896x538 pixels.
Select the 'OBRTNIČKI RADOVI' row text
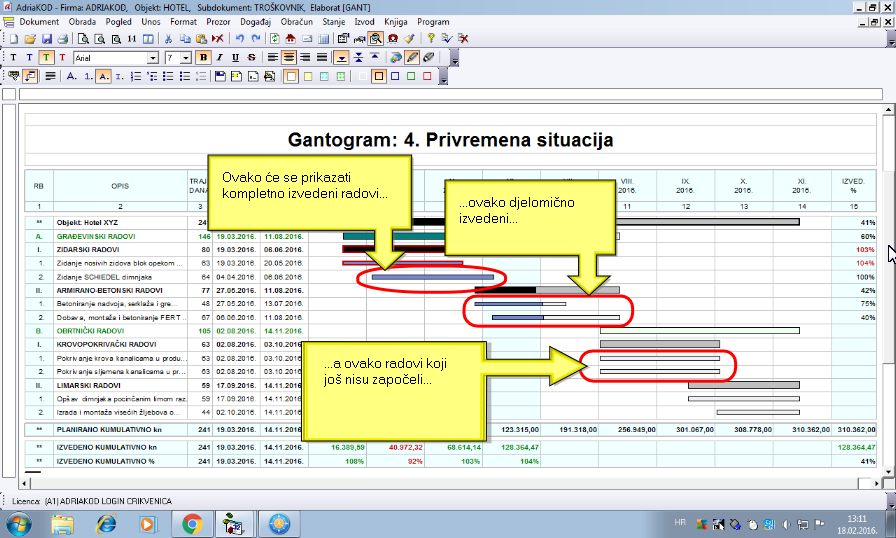tap(90, 331)
